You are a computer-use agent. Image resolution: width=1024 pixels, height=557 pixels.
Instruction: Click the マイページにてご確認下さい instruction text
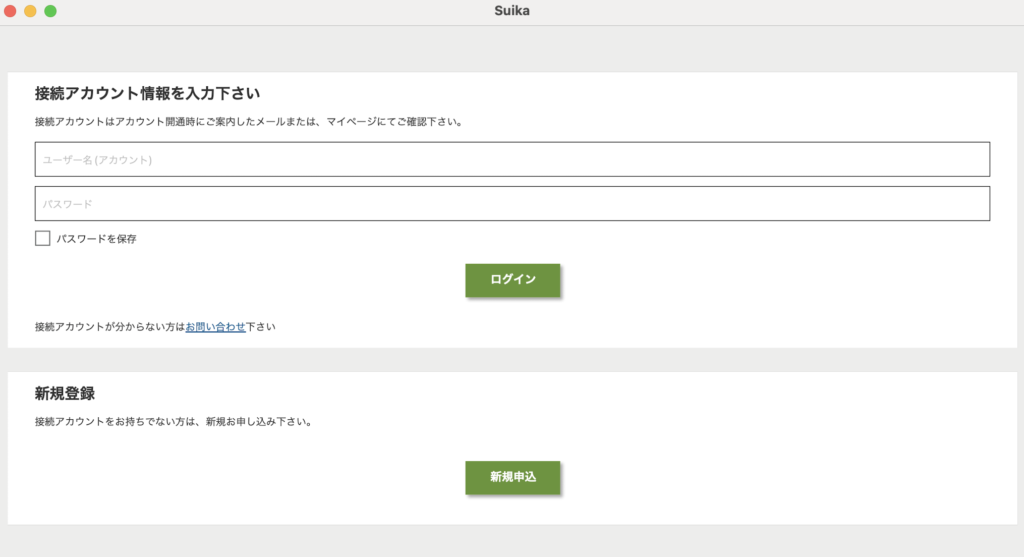(x=394, y=121)
